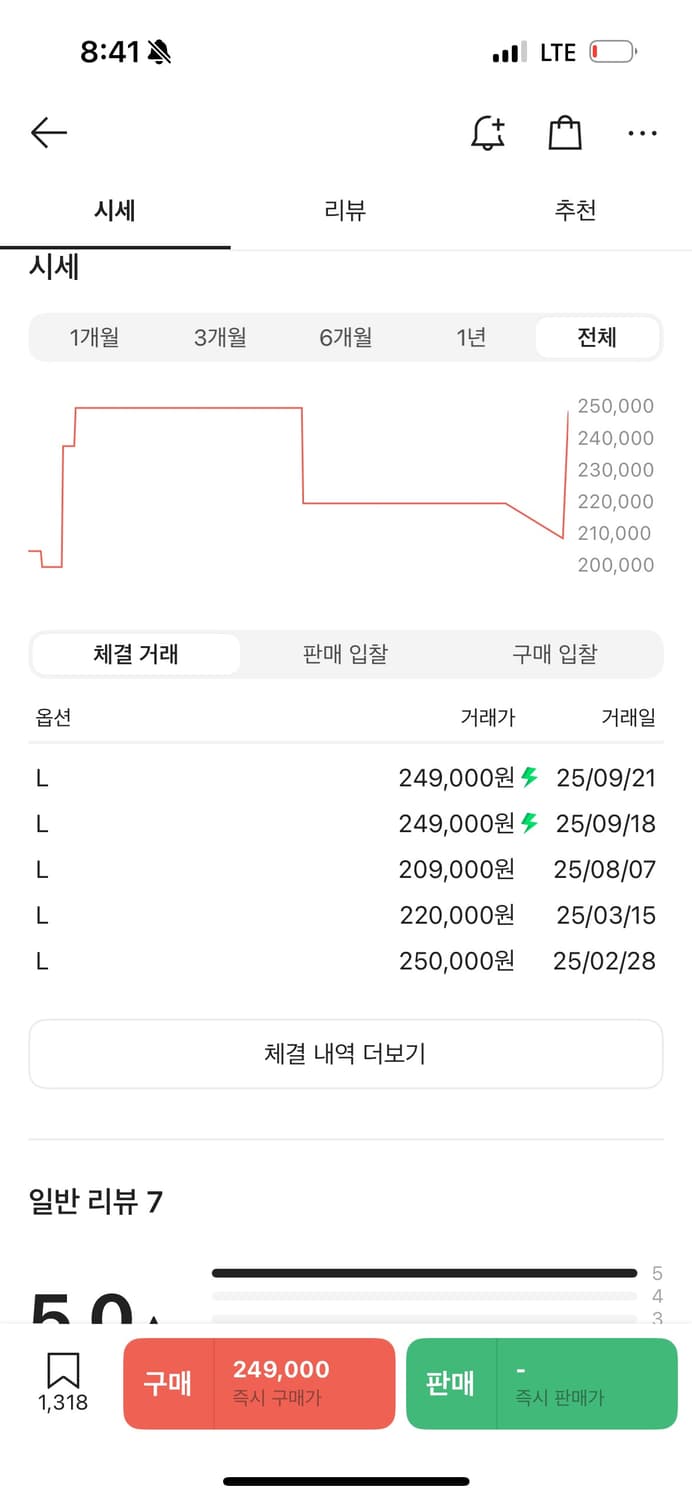Image resolution: width=692 pixels, height=1500 pixels.
Task: Open the three-dot more menu
Action: pos(642,133)
